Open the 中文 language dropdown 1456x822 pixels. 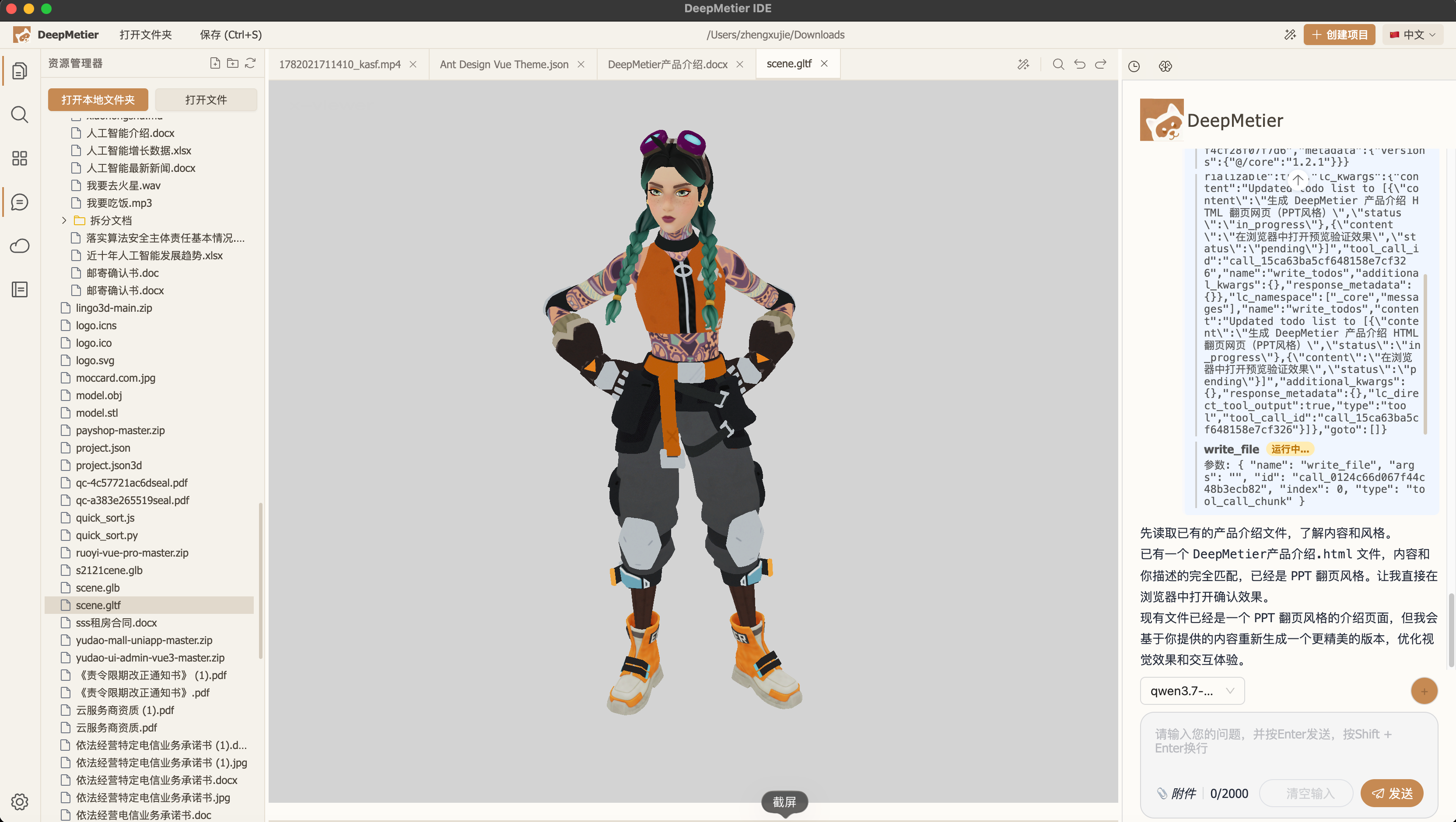[1413, 35]
